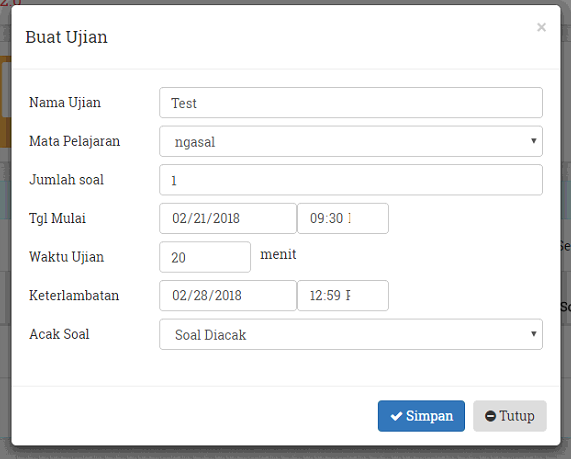Select the Tgl Mulai date field
Image resolution: width=571 pixels, height=459 pixels.
tap(228, 219)
